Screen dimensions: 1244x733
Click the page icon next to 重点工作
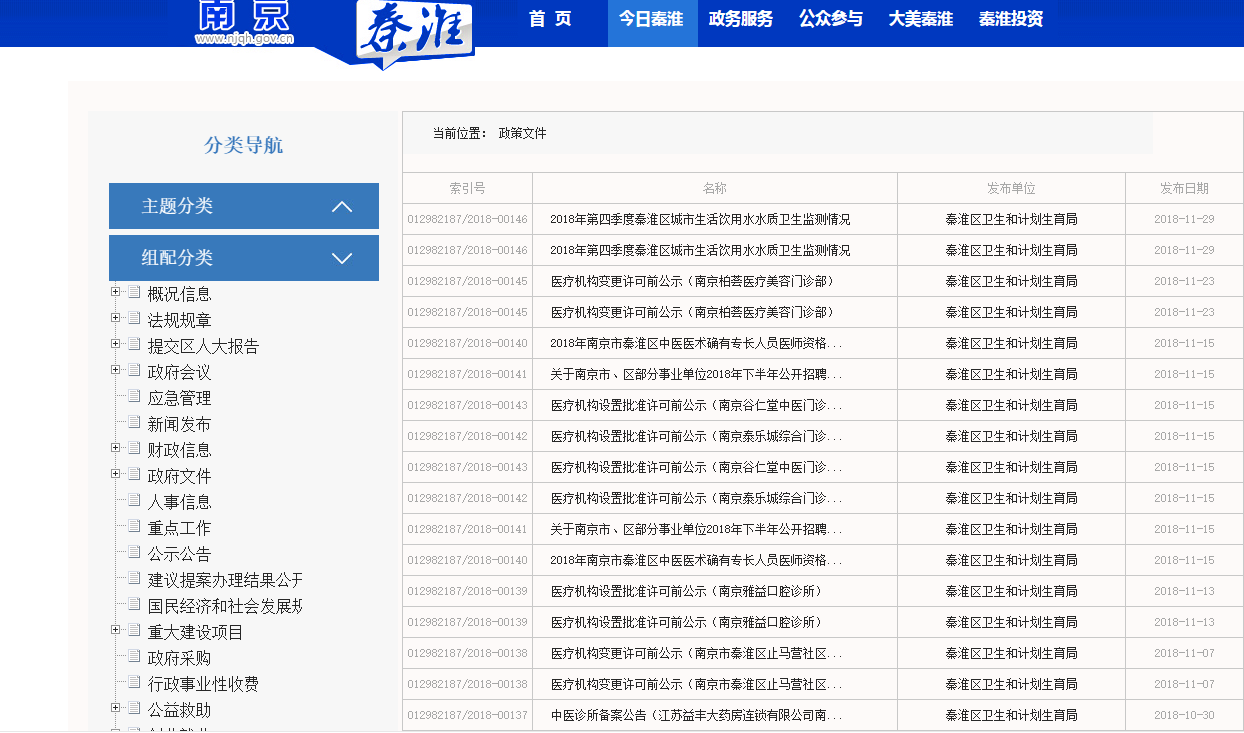[134, 526]
